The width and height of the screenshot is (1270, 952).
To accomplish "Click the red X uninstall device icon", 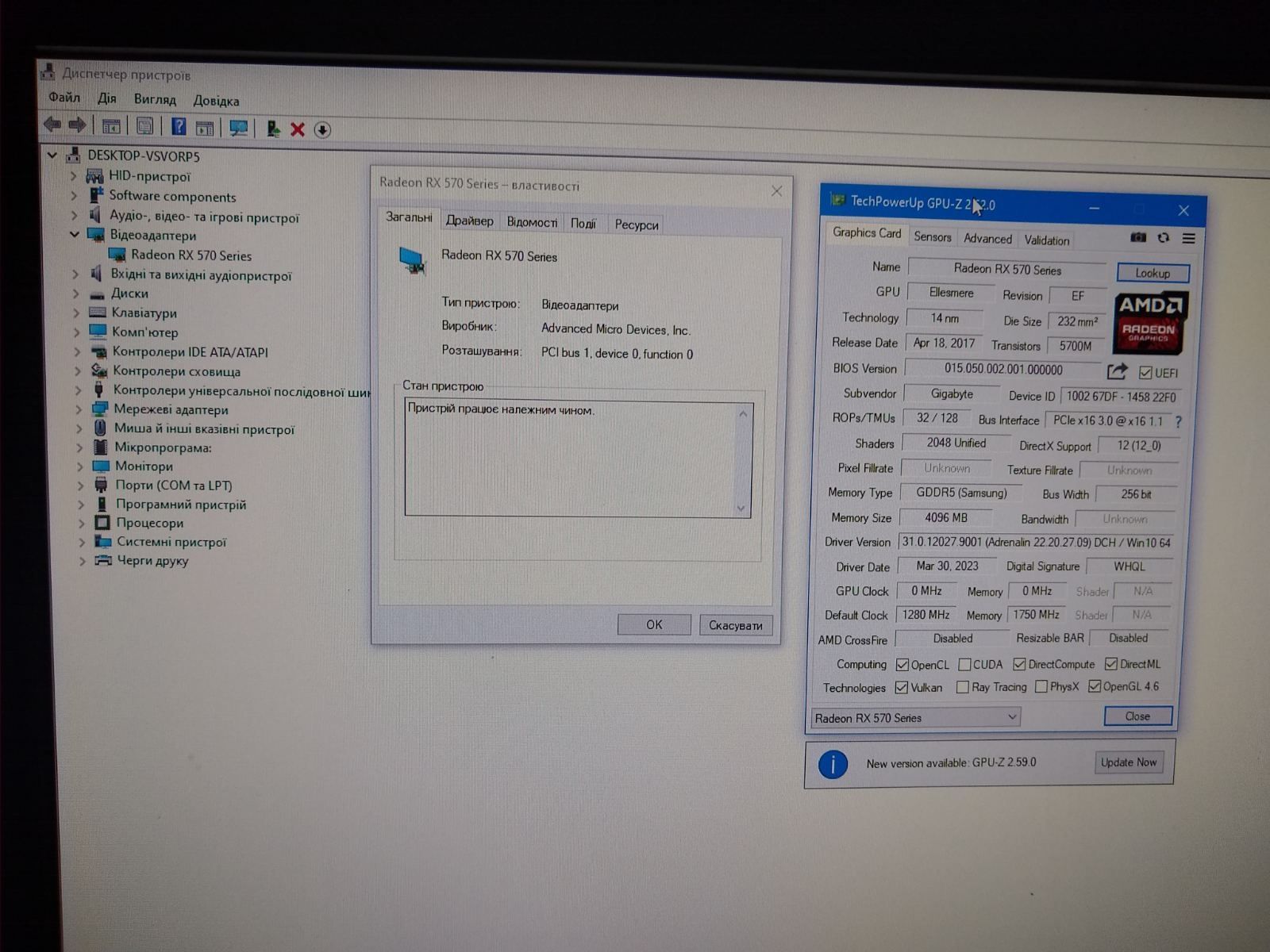I will pos(298,129).
